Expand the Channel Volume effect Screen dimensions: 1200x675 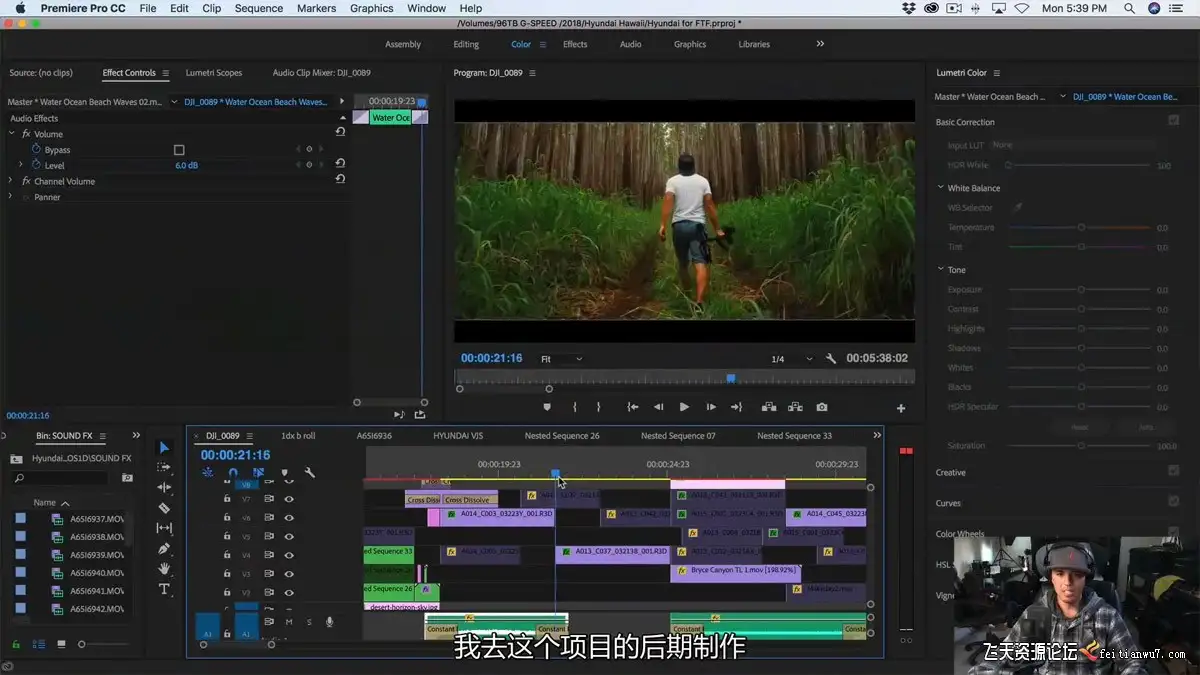click(11, 181)
